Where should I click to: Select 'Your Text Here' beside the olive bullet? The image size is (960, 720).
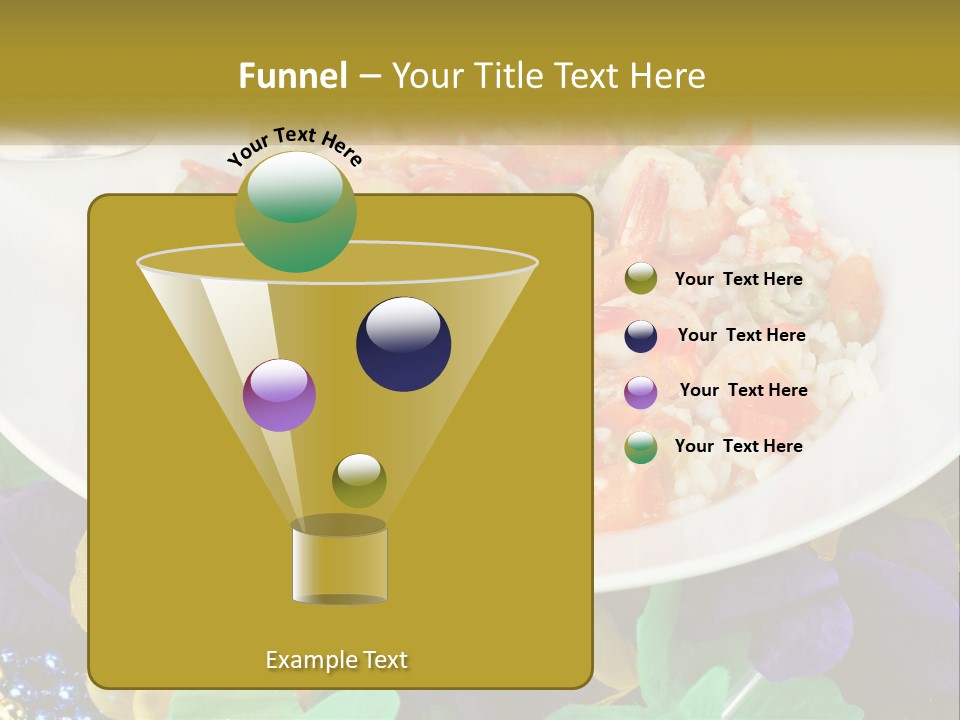[738, 279]
